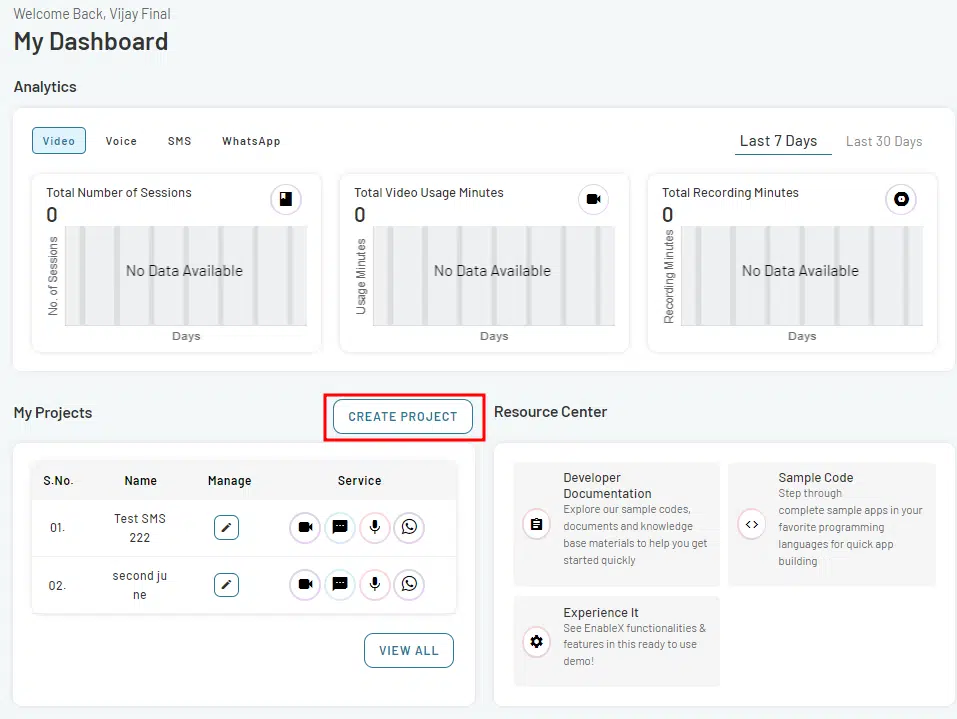Open SMS chat icon in second june row
The width and height of the screenshot is (957, 719).
pos(340,584)
